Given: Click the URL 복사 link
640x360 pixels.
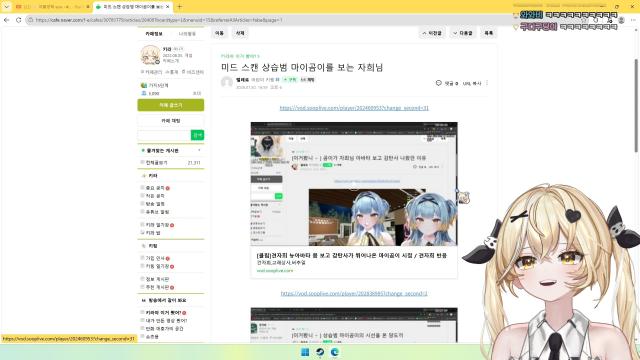Looking at the screenshot, I should tap(472, 83).
